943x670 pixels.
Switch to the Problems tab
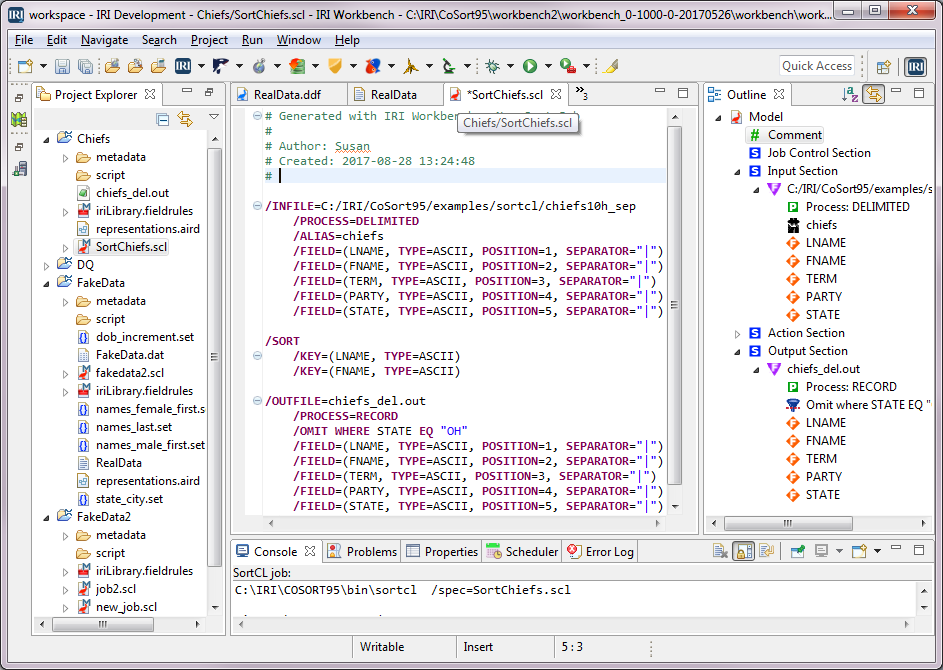[x=363, y=552]
